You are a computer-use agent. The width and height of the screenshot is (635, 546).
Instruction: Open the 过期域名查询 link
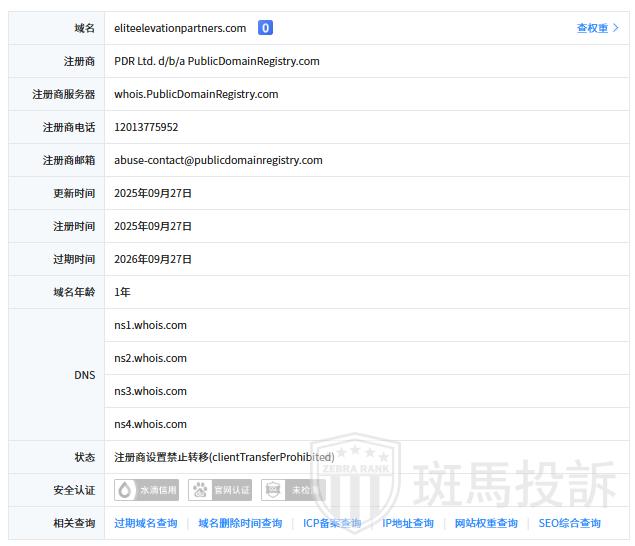[145, 523]
